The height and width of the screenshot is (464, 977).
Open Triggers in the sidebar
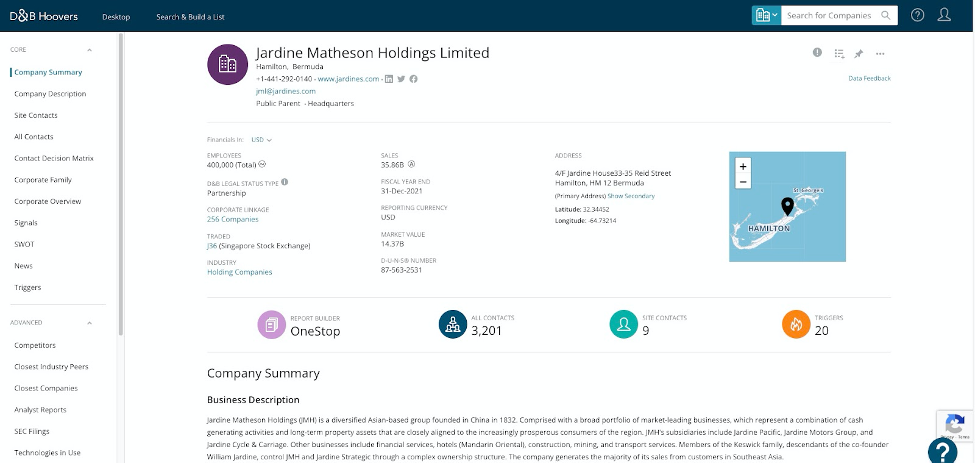coord(27,288)
